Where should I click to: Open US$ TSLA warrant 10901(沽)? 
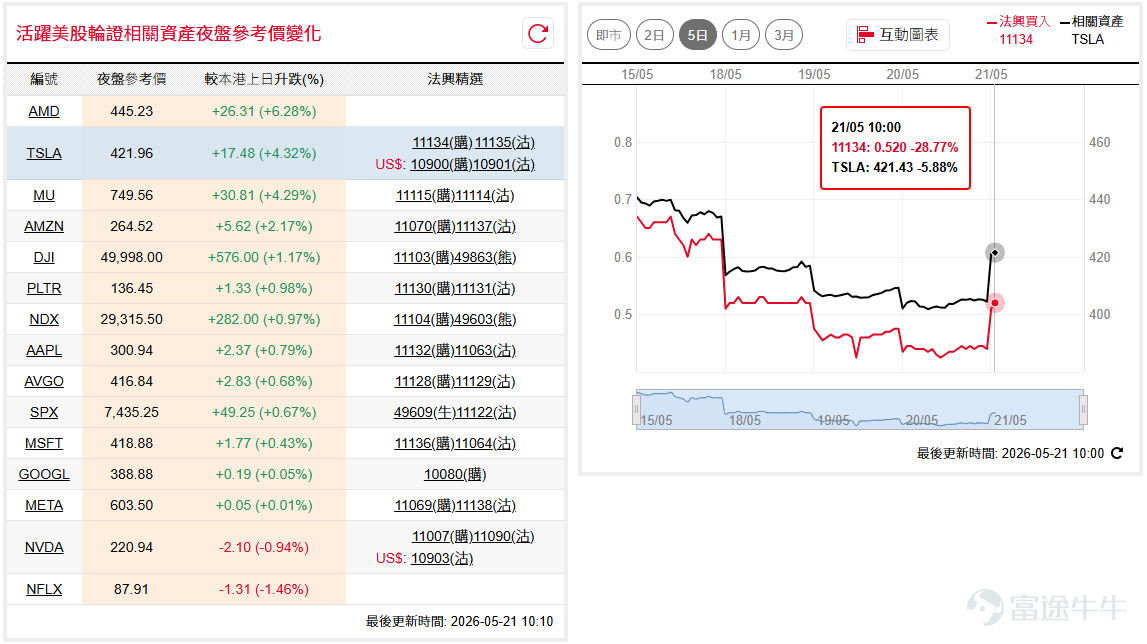click(x=503, y=165)
